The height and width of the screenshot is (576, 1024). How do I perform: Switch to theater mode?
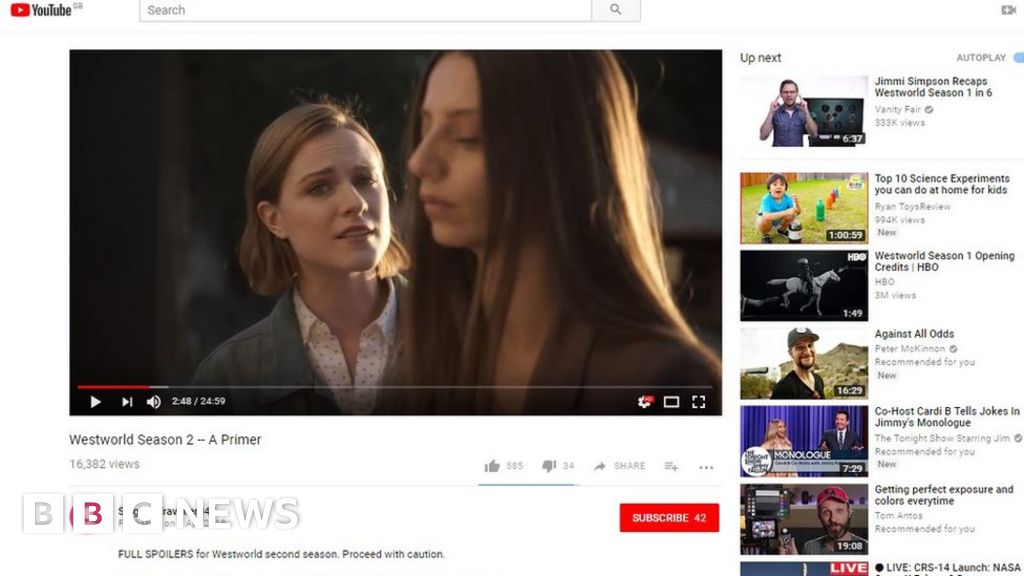[x=671, y=402]
